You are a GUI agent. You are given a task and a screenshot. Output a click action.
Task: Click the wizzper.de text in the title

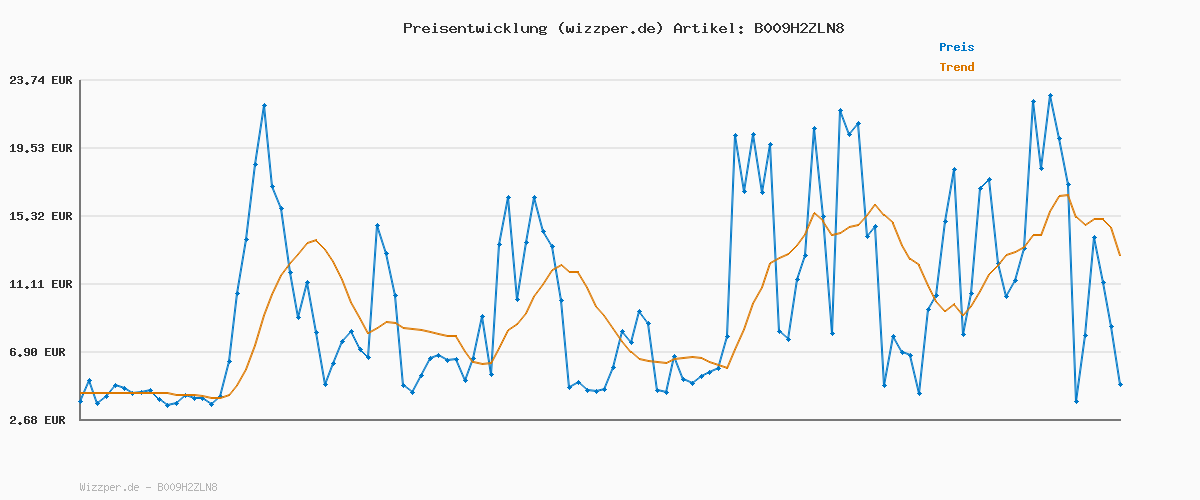pos(611,28)
